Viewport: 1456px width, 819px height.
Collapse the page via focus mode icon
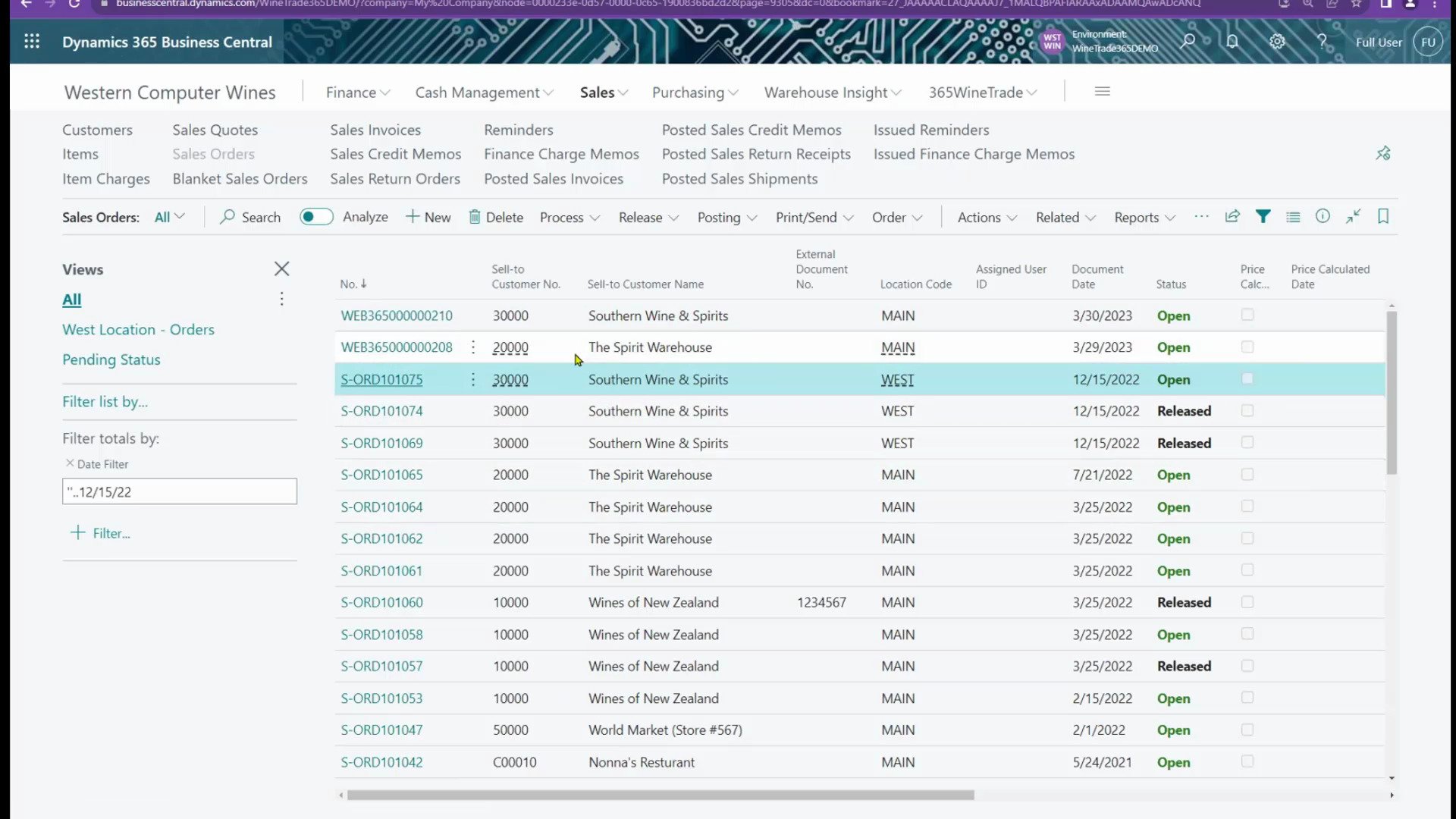coord(1354,217)
